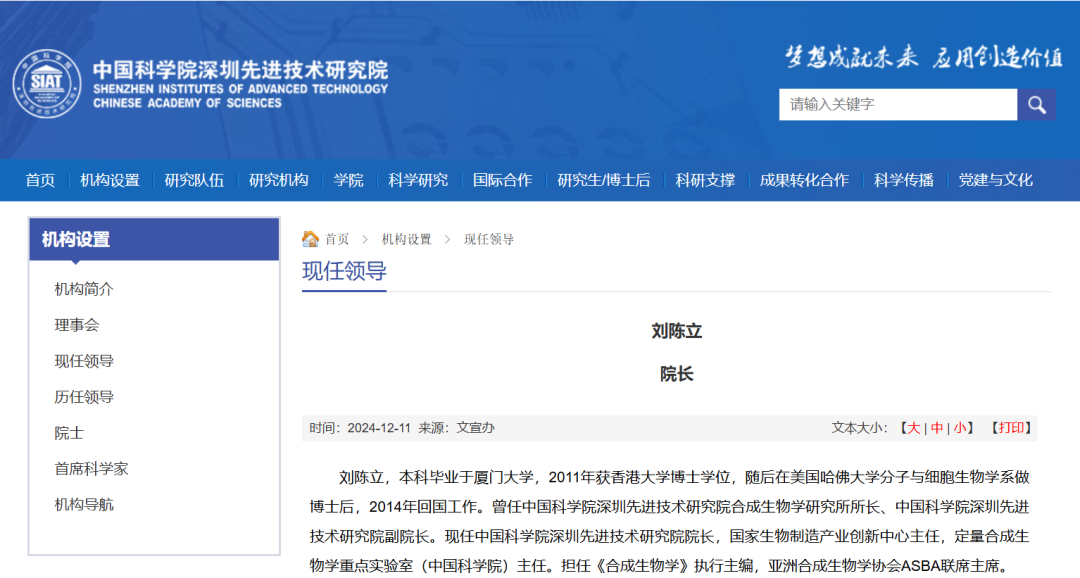This screenshot has width=1080, height=578.
Task: Click the 机构设置 breadcrumb link
Action: click(x=406, y=239)
